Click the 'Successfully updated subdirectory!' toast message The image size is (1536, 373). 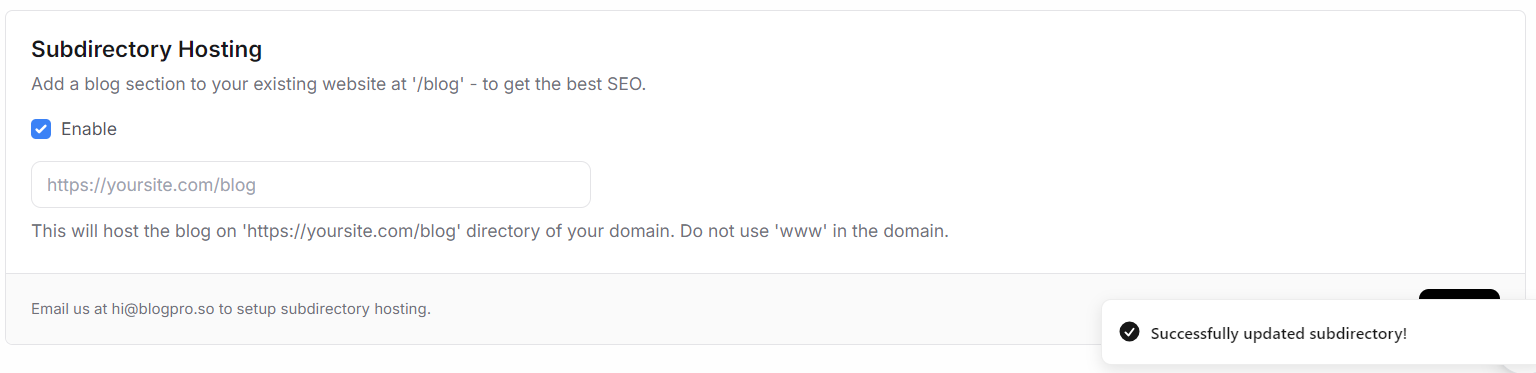click(x=1279, y=333)
